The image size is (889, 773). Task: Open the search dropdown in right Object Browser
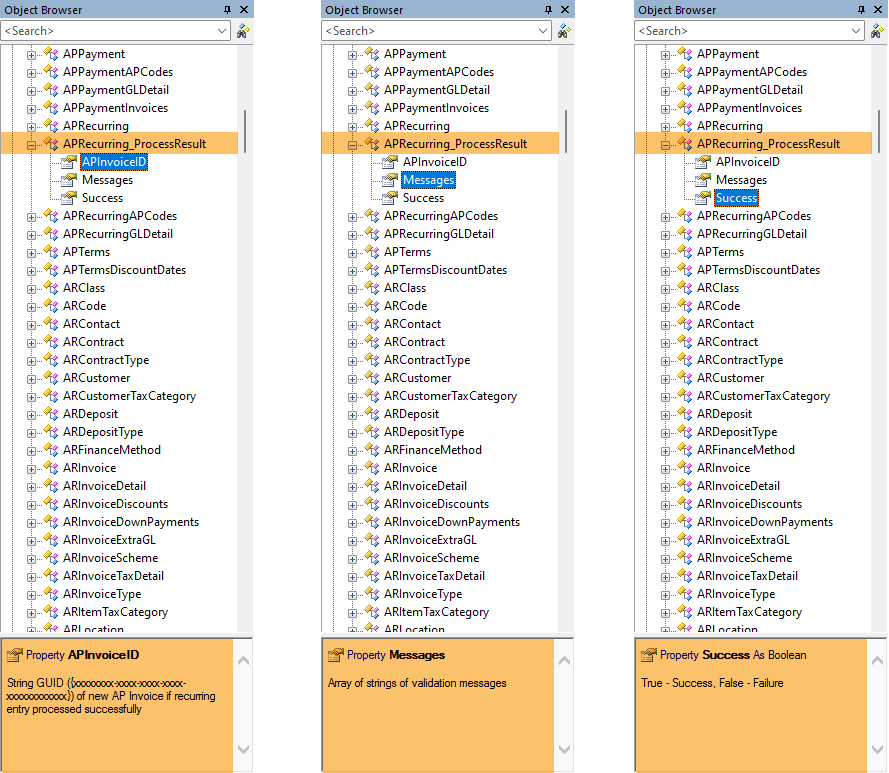[x=856, y=31]
